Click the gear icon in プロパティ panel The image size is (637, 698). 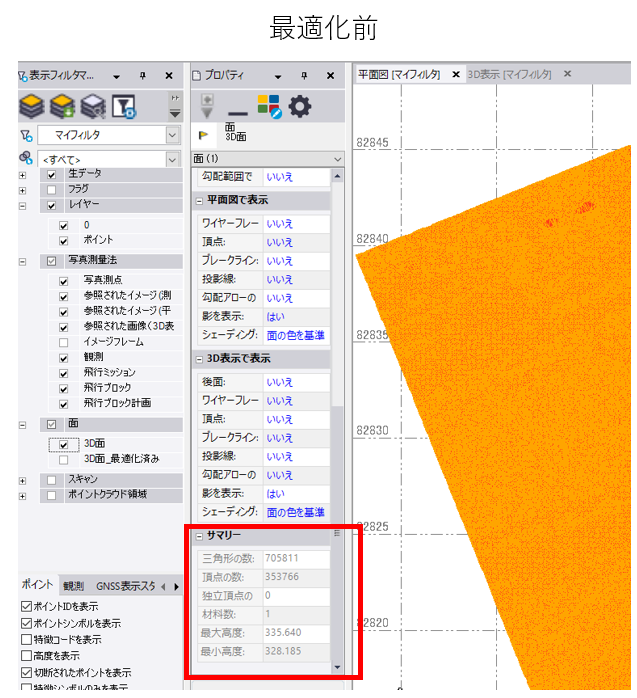(300, 106)
